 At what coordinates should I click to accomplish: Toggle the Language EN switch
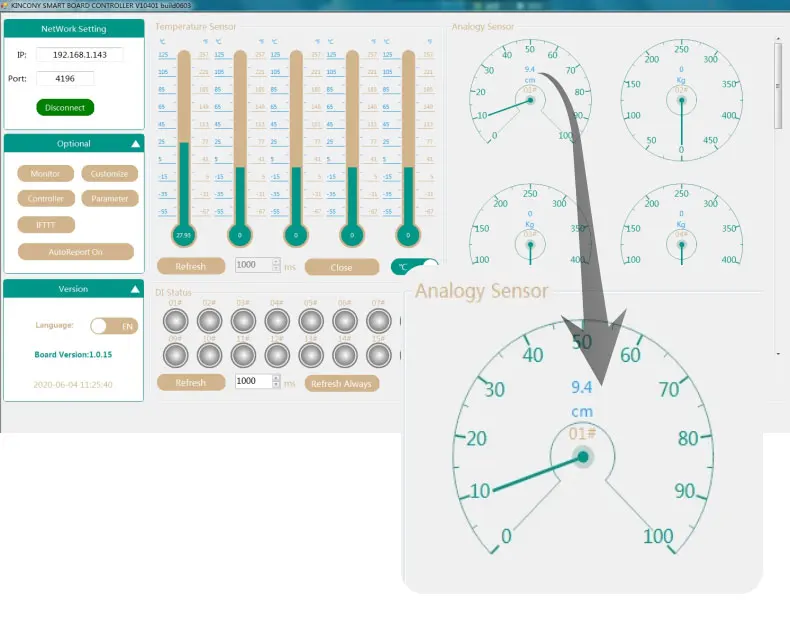click(114, 326)
